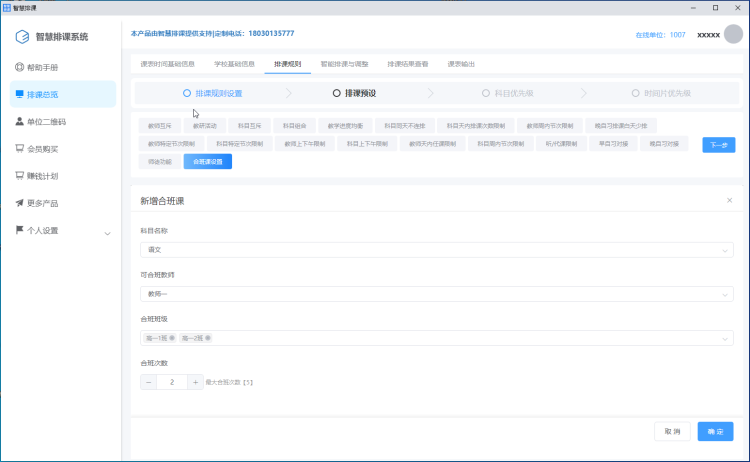Image resolution: width=750 pixels, height=462 pixels.
Task: Click 取消 to cancel
Action: click(672, 431)
